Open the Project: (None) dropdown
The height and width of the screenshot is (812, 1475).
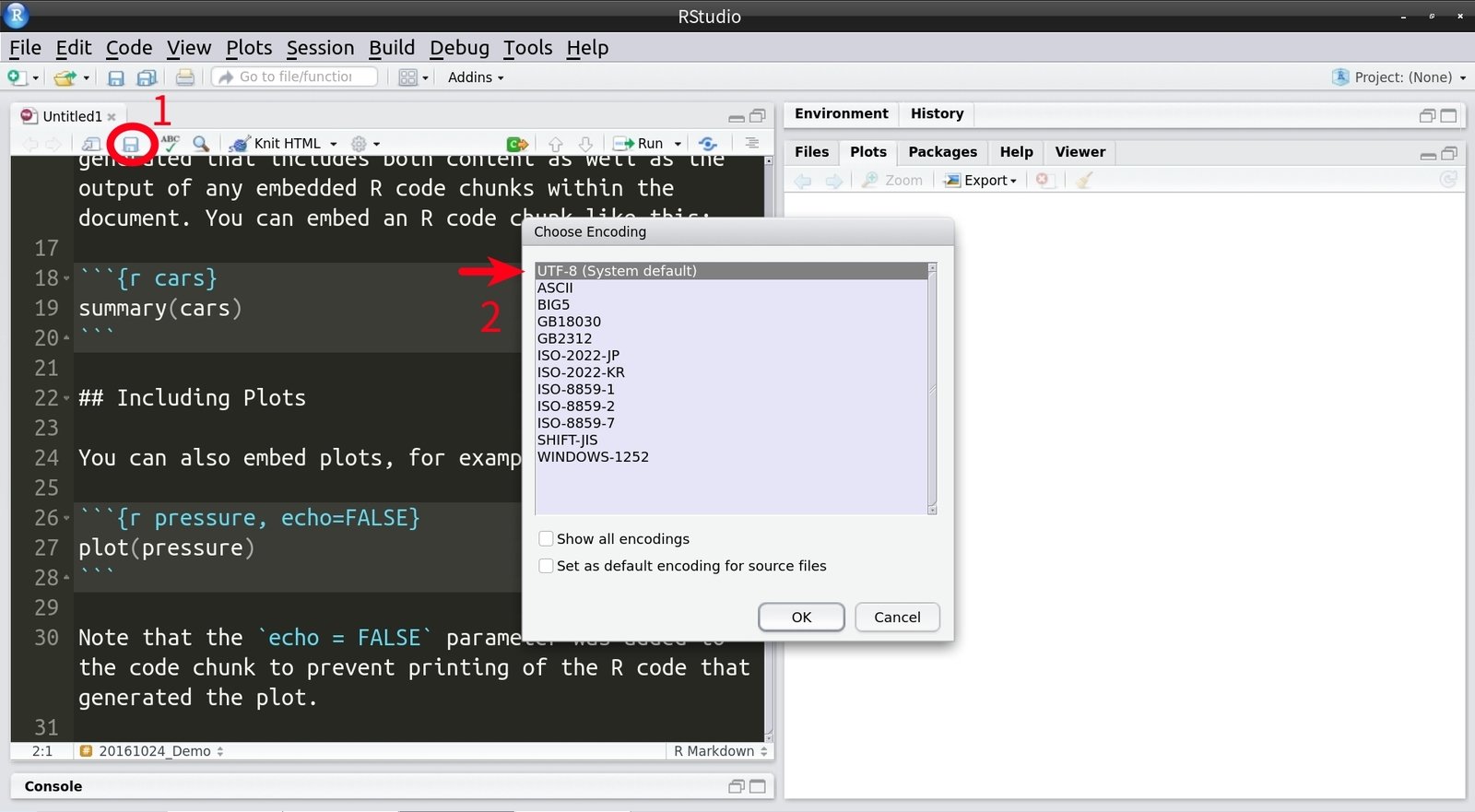1410,77
